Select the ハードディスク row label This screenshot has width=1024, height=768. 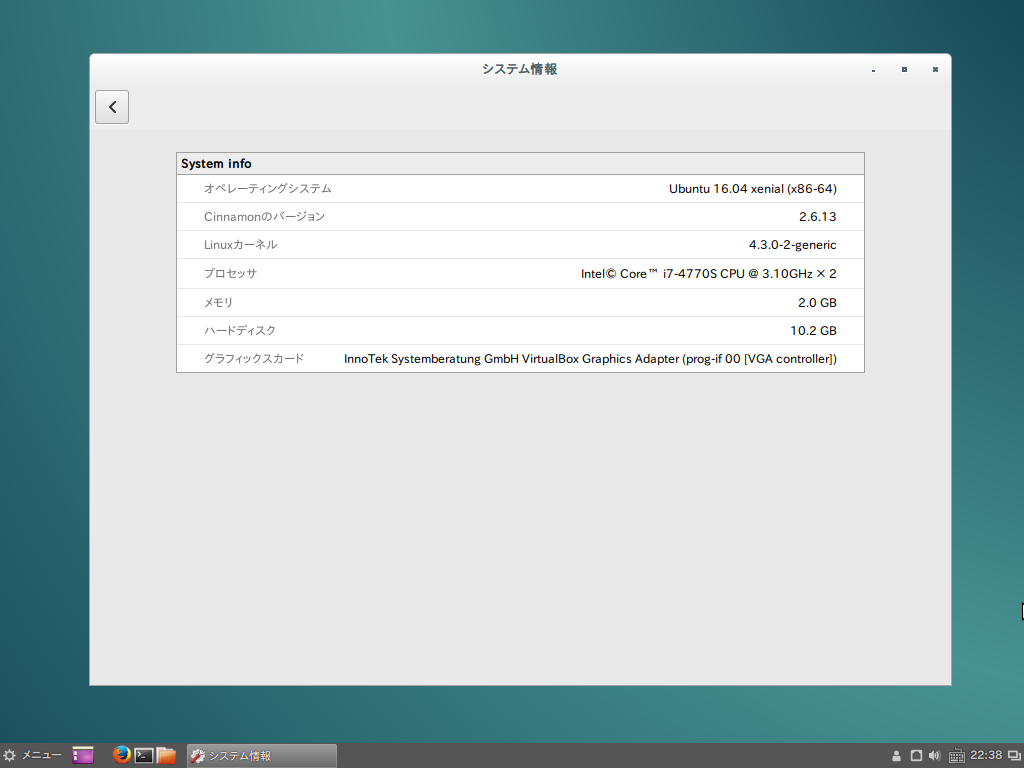pyautogui.click(x=240, y=330)
